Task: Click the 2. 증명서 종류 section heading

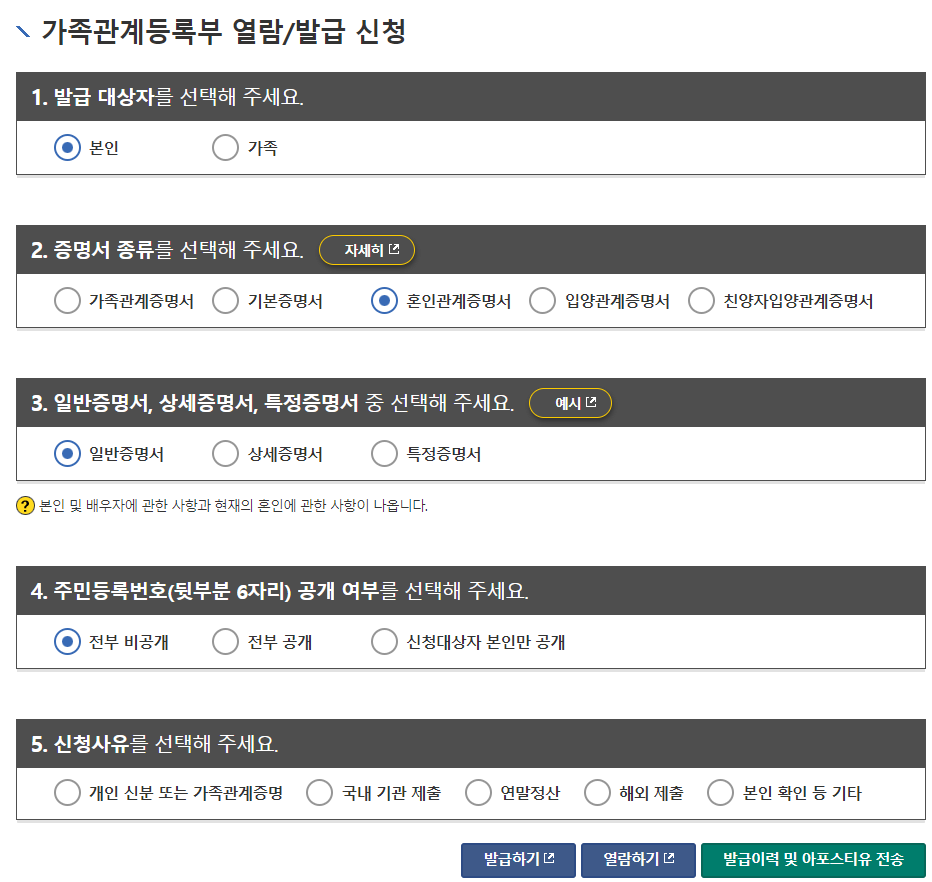Action: (167, 250)
